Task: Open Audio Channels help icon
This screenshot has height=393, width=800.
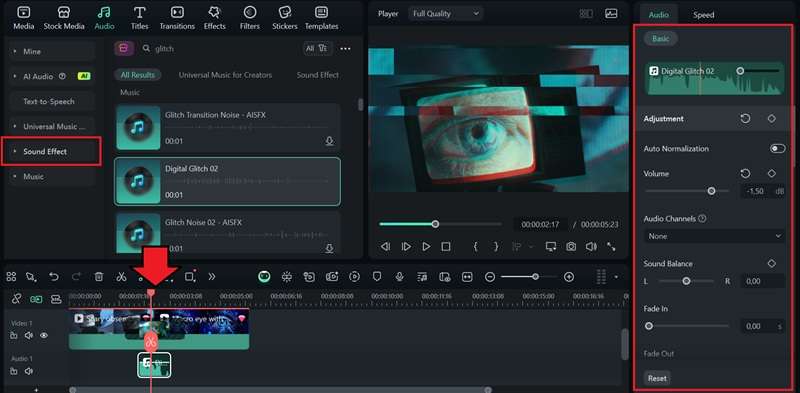Action: point(703,218)
